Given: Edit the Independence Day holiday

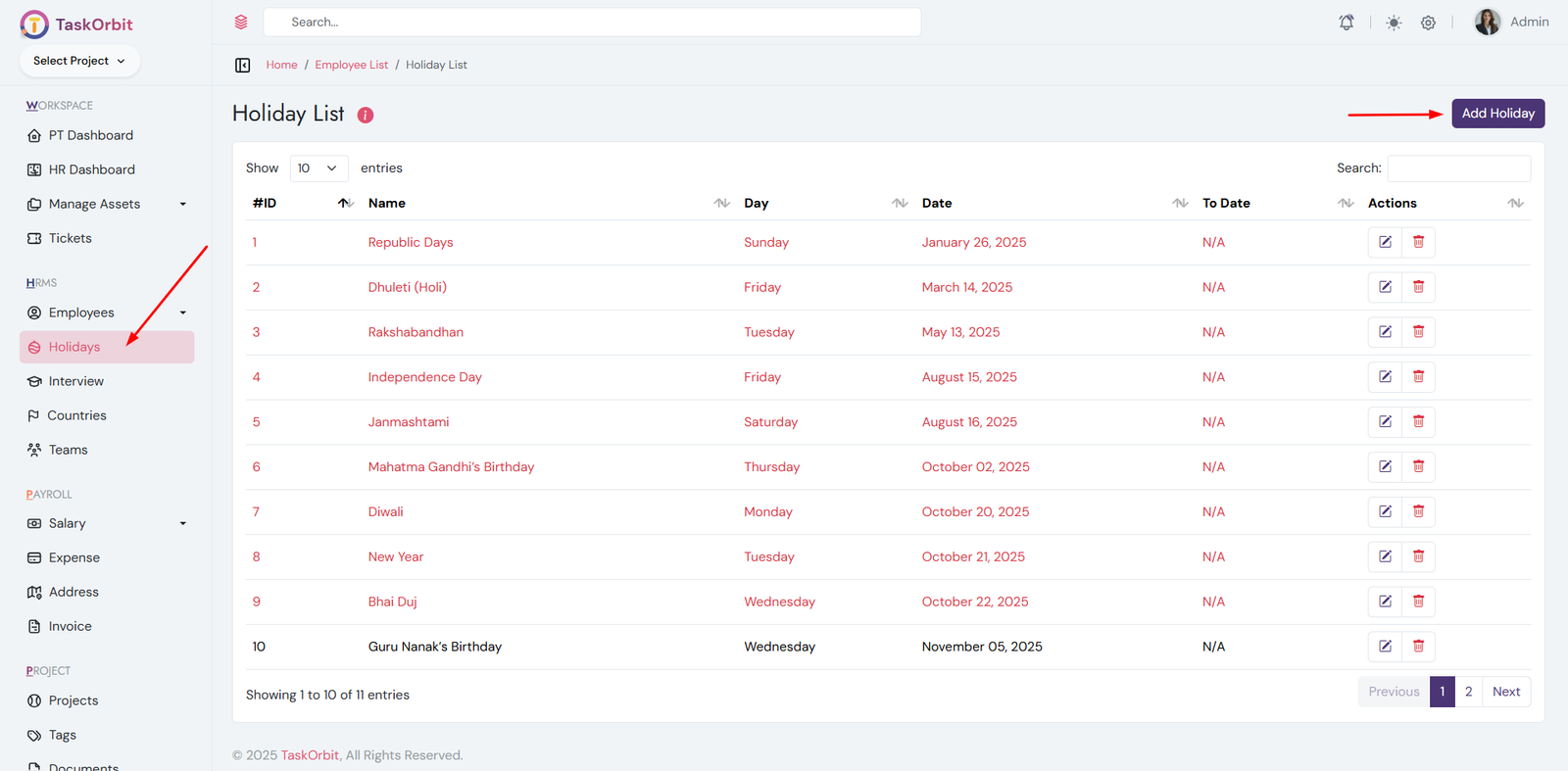Looking at the screenshot, I should [1385, 377].
